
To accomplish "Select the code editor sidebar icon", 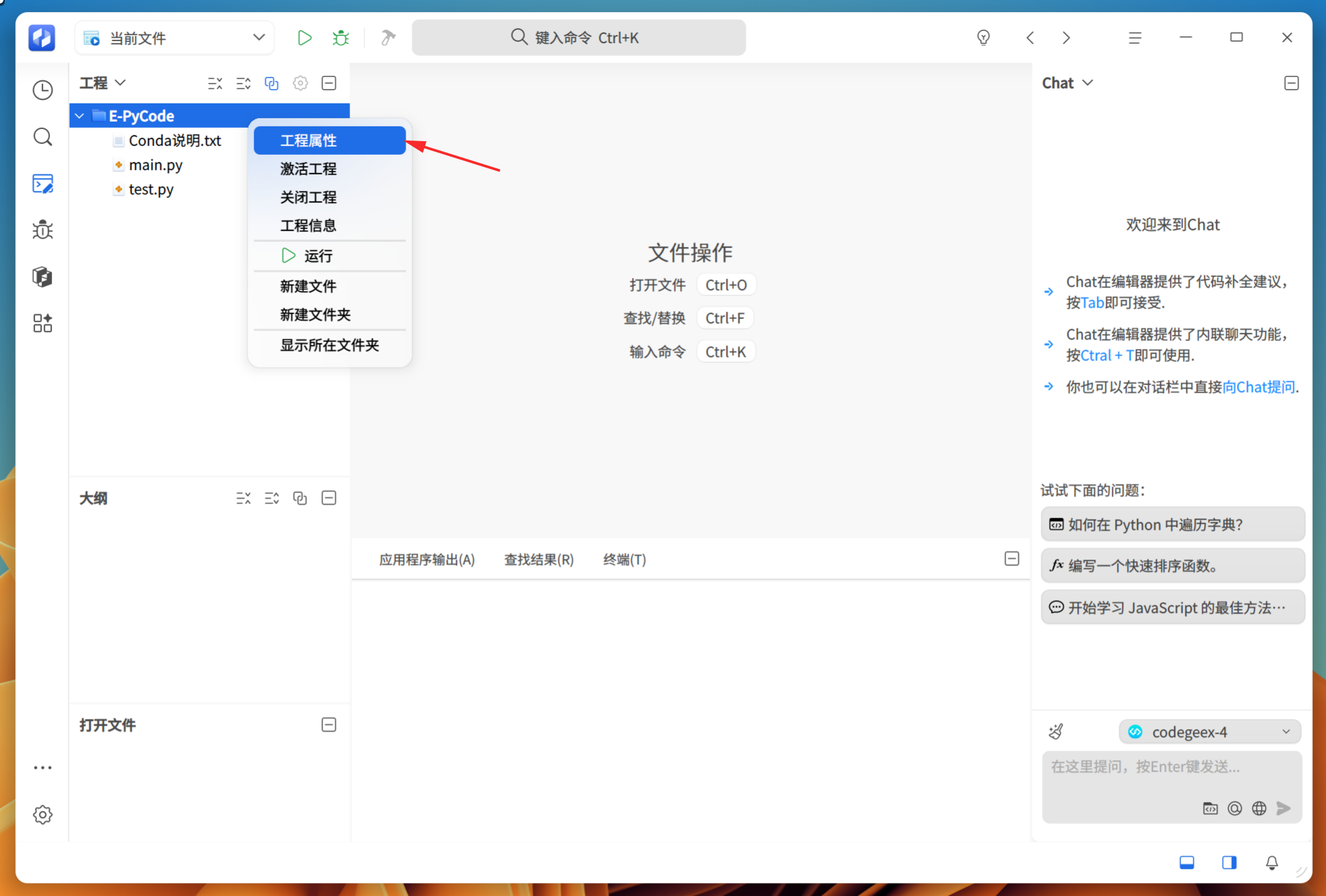I will [43, 184].
